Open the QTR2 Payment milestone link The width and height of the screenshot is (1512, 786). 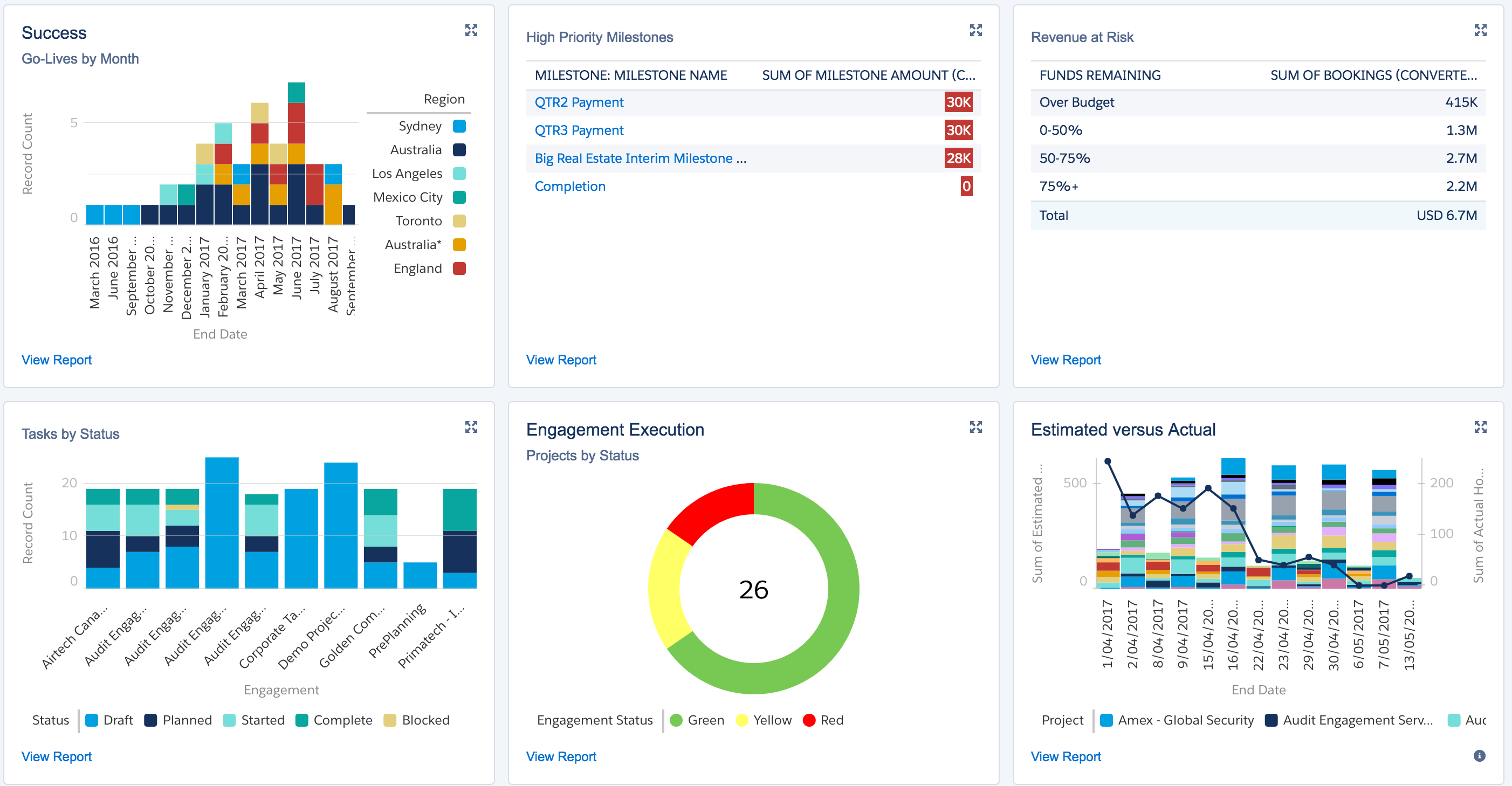[578, 102]
